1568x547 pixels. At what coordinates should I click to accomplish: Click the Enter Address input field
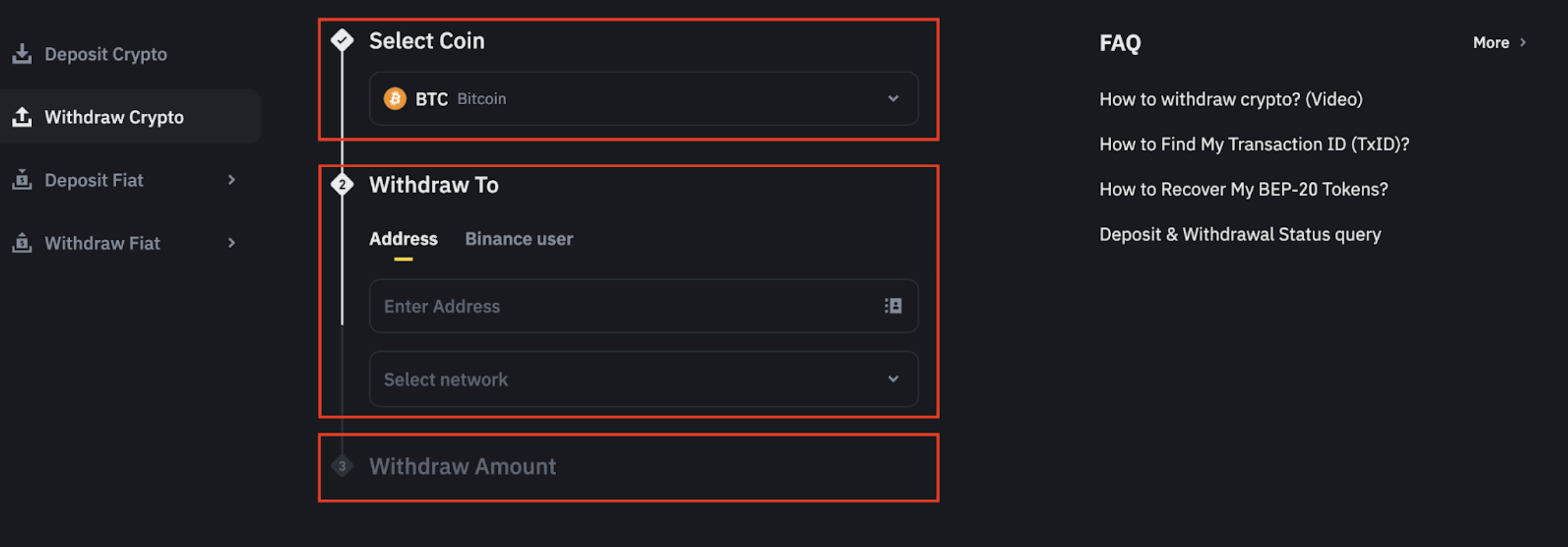coord(623,306)
